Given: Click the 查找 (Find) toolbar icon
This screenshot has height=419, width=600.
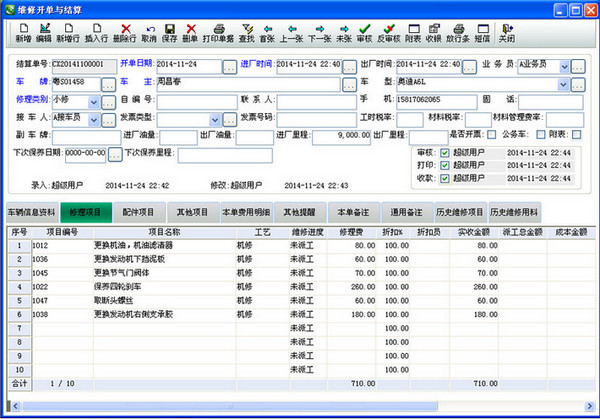Looking at the screenshot, I should click(x=246, y=33).
